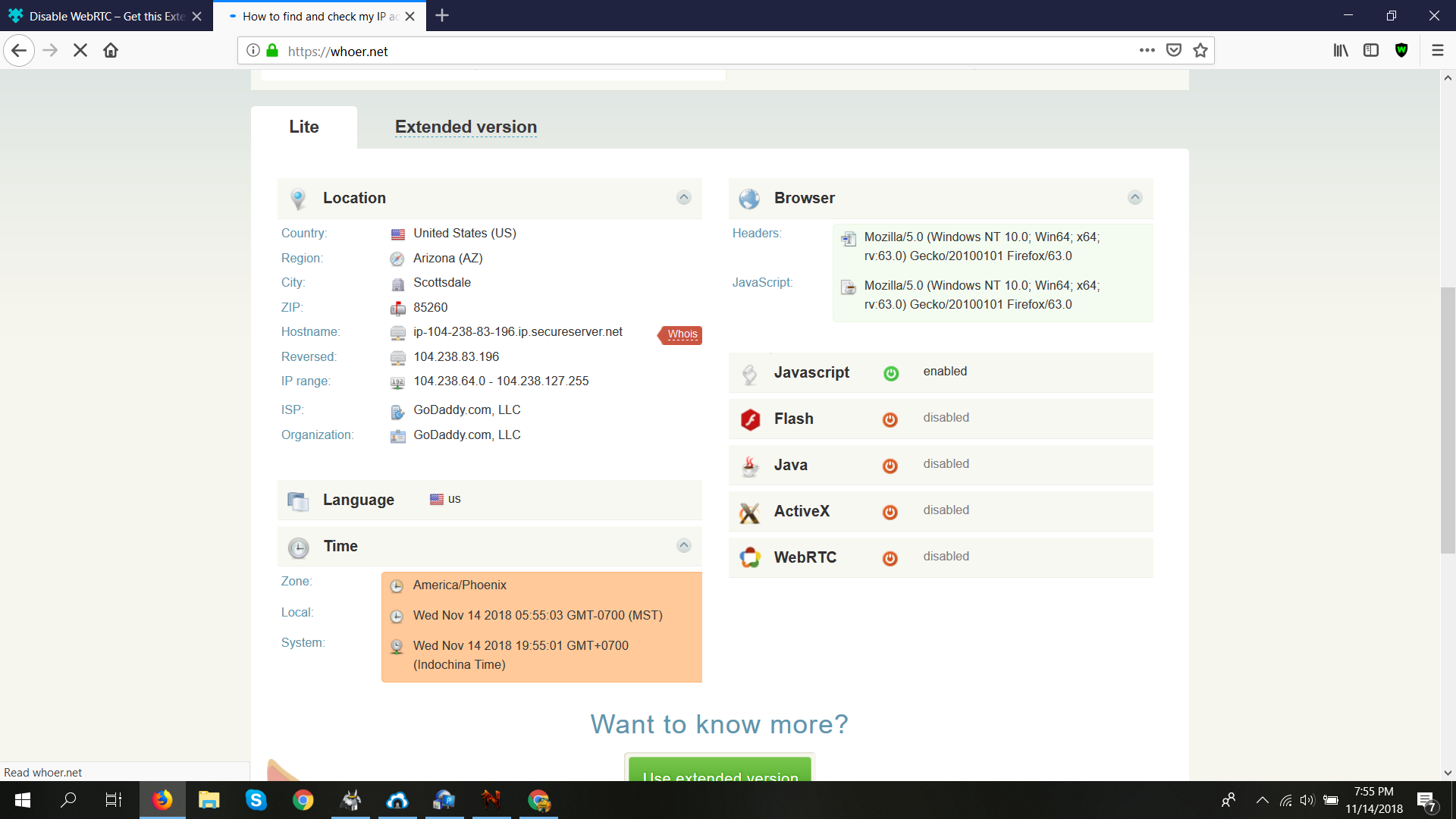
Task: Open the Pocket save icon
Action: pyautogui.click(x=1174, y=51)
